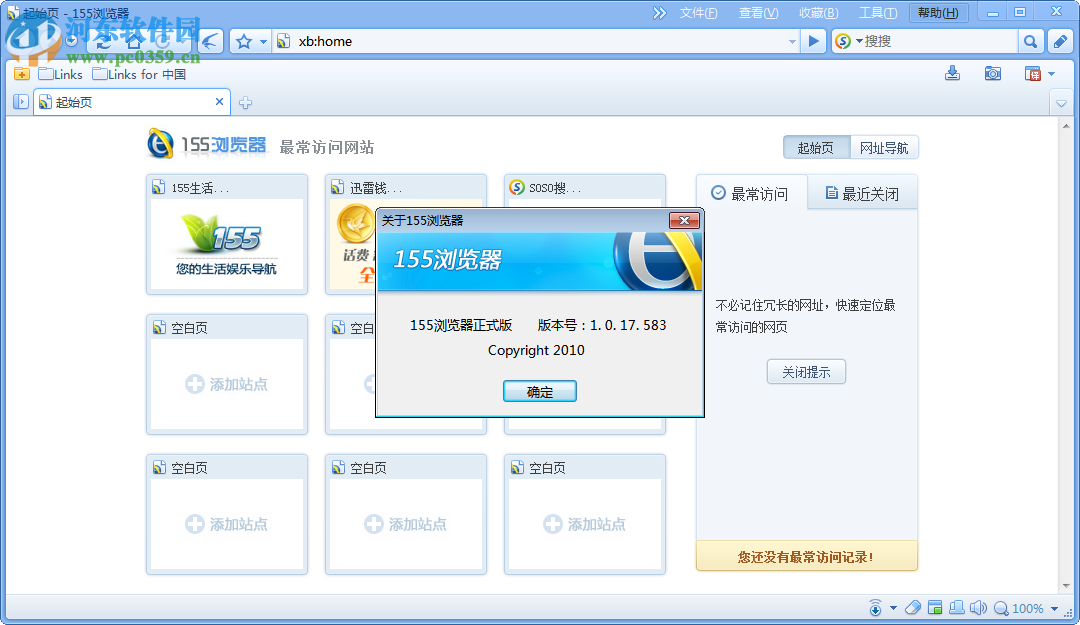
Task: Click 确定 in the about dialog
Action: 540,391
